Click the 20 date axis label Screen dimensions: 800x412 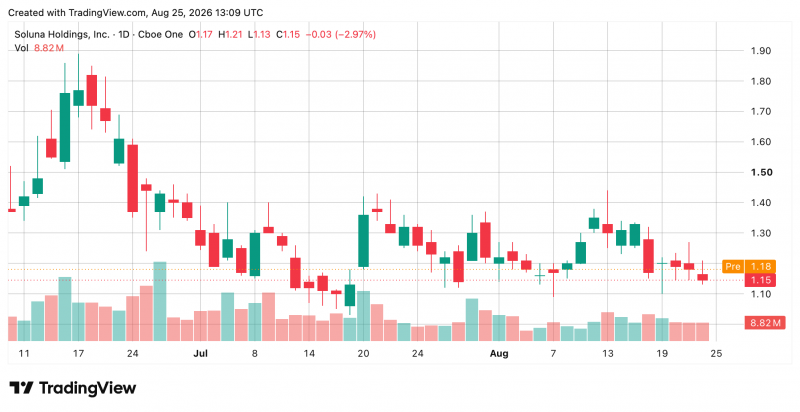click(x=363, y=353)
